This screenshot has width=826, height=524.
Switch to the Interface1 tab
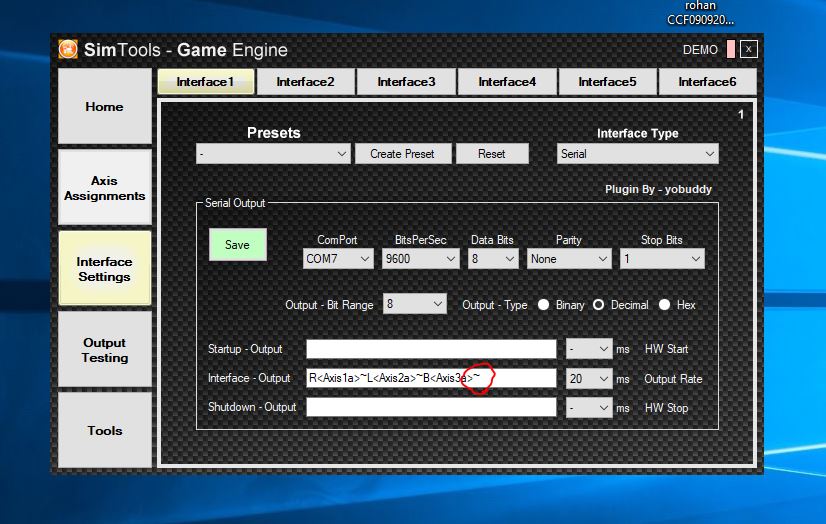tap(205, 82)
